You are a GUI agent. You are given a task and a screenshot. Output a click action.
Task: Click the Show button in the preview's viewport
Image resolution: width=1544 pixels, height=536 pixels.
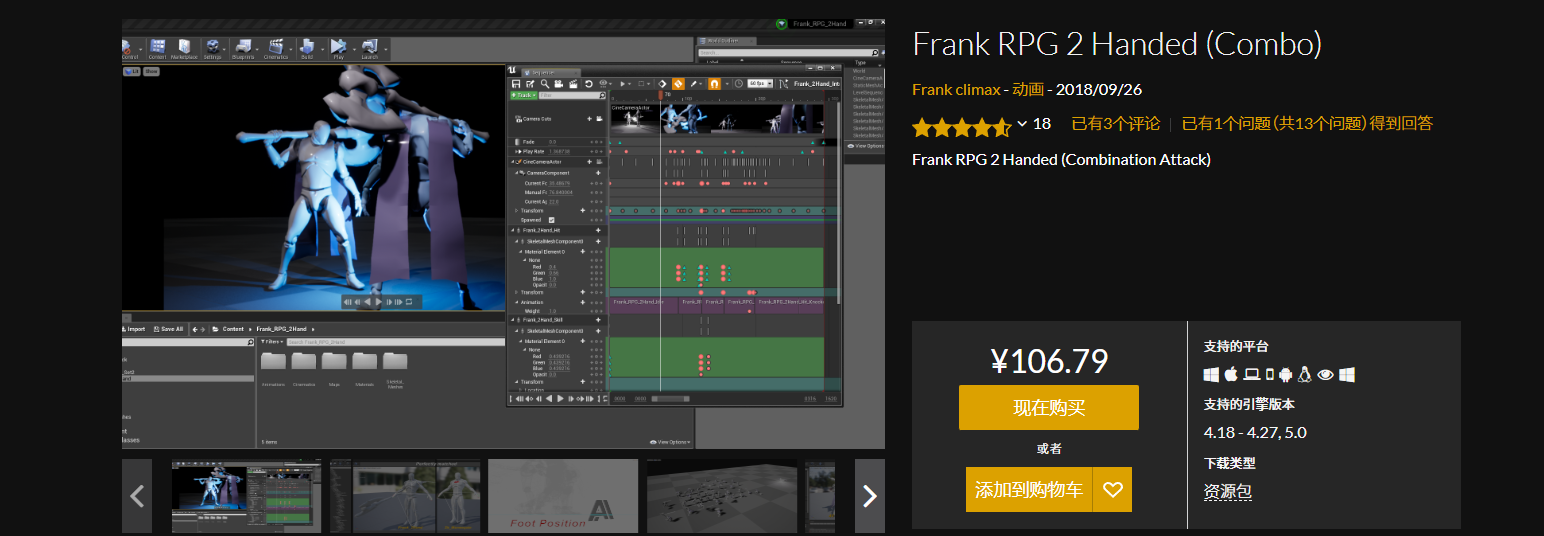click(151, 71)
